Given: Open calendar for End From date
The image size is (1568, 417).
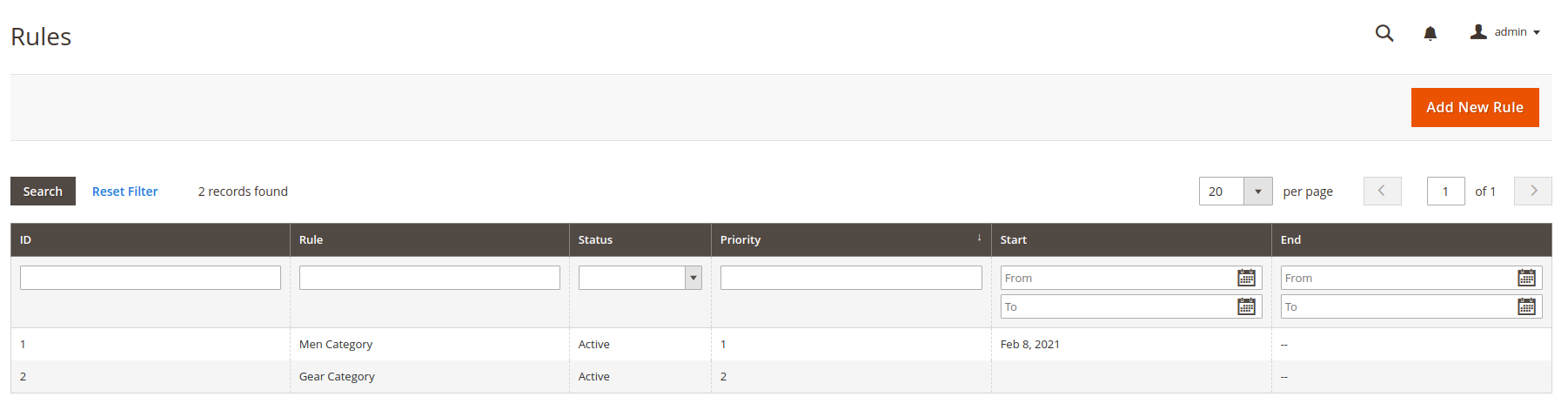Looking at the screenshot, I should pos(1526,278).
